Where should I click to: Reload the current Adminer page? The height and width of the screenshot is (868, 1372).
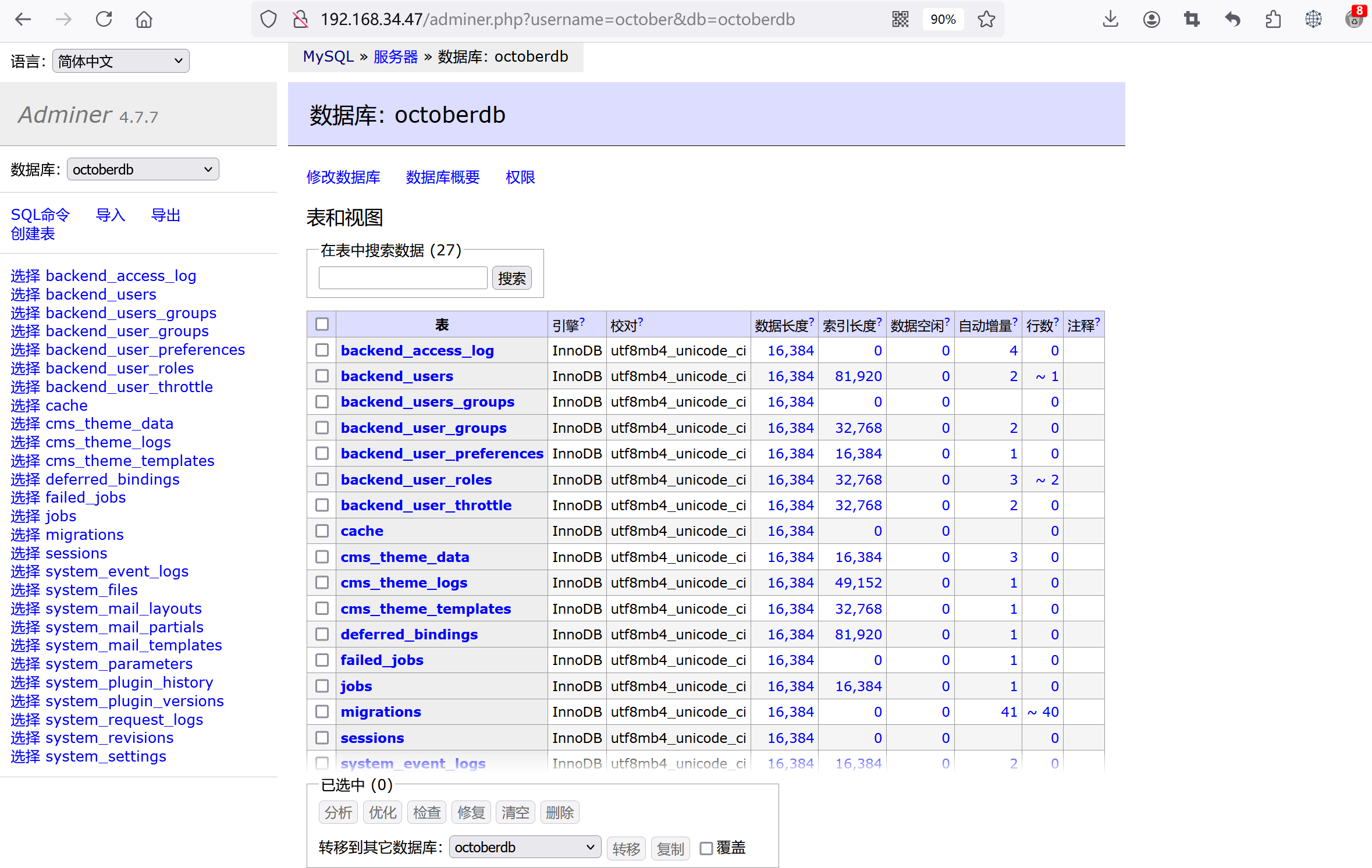pos(104,19)
